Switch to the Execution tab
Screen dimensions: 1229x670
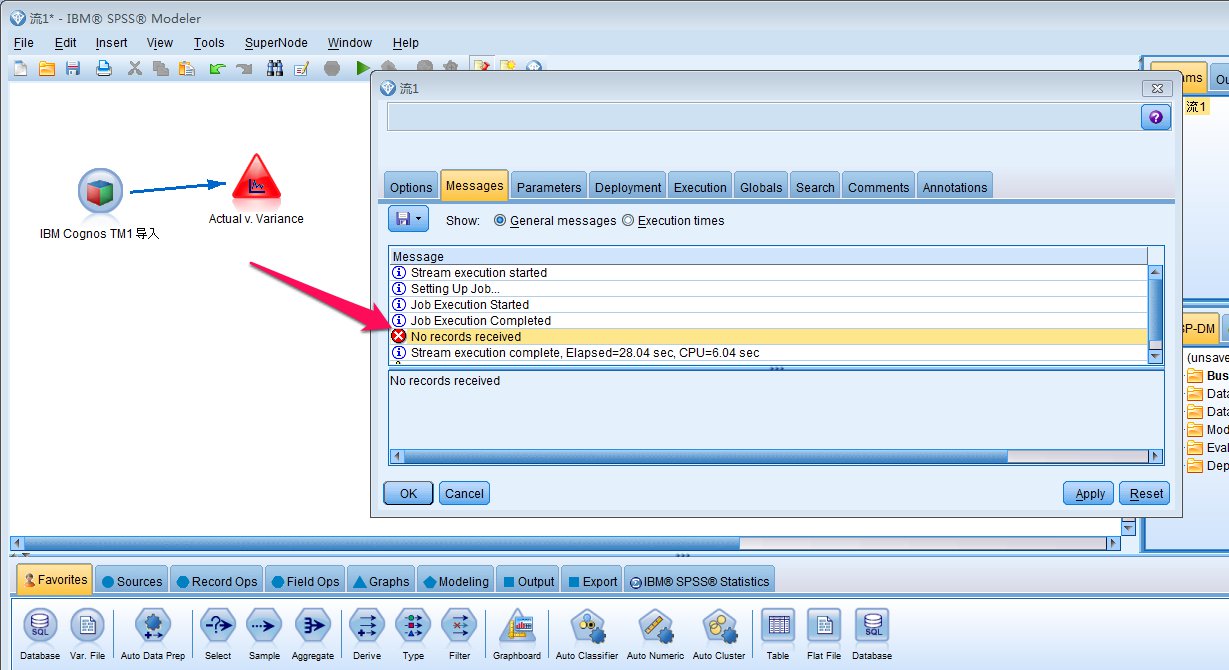700,187
